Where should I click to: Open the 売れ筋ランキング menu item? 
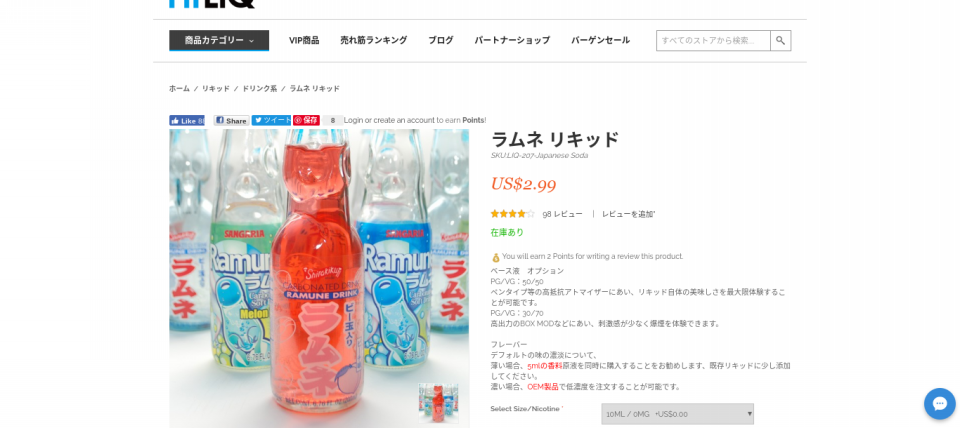[373, 40]
